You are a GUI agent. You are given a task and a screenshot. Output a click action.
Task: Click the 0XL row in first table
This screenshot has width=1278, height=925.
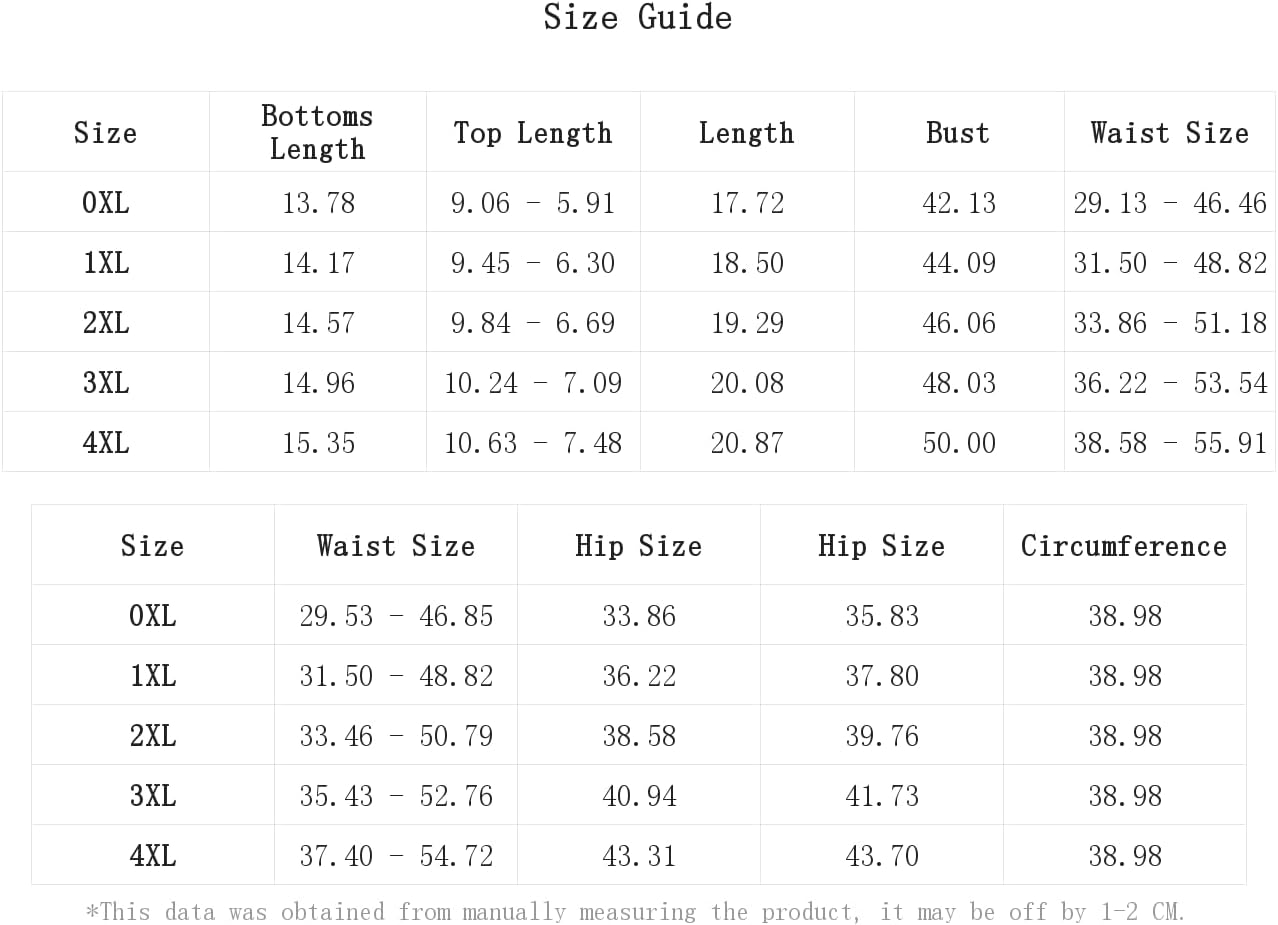click(x=638, y=202)
